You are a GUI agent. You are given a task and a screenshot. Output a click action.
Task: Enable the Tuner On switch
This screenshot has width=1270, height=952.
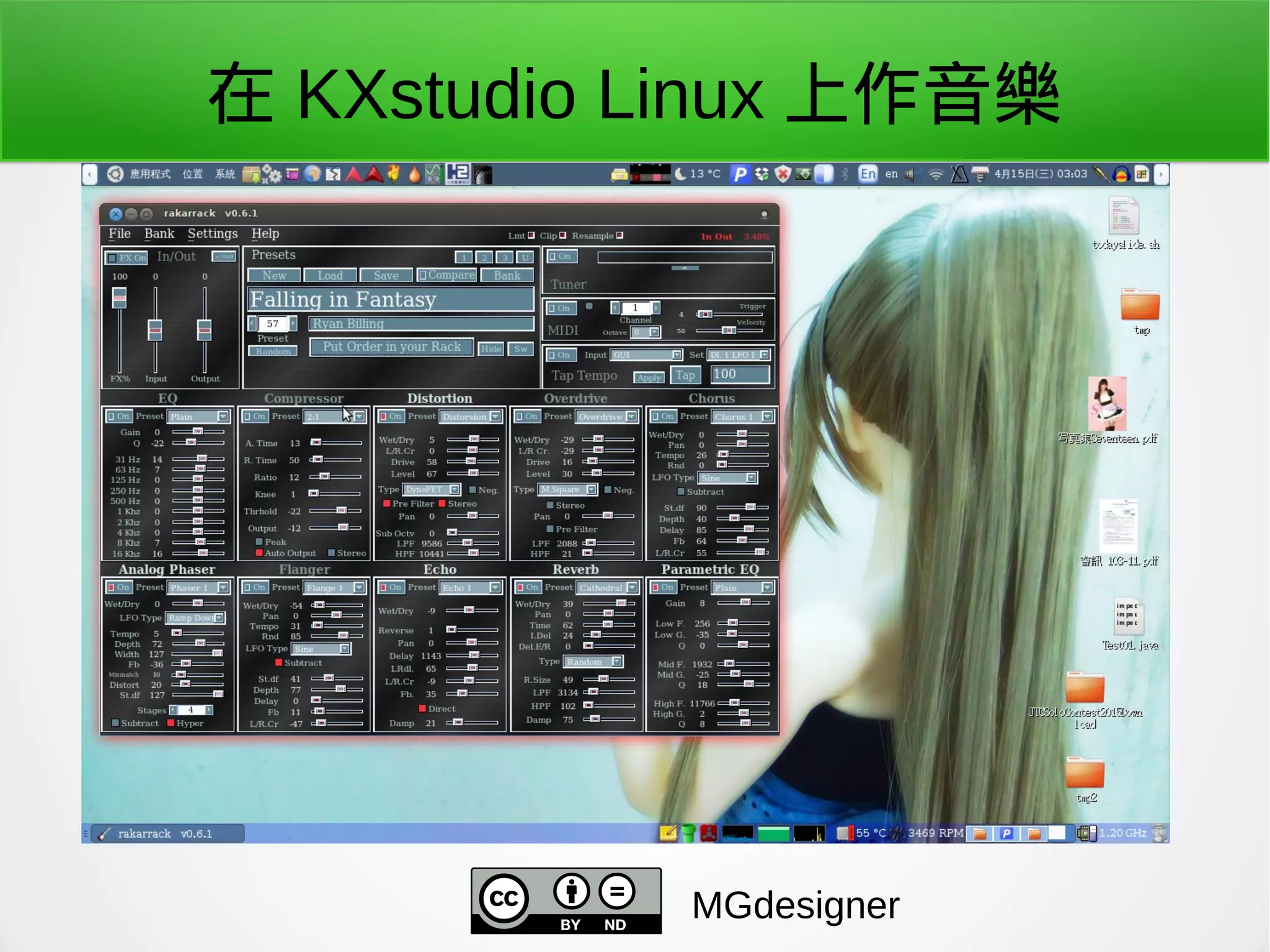click(561, 256)
